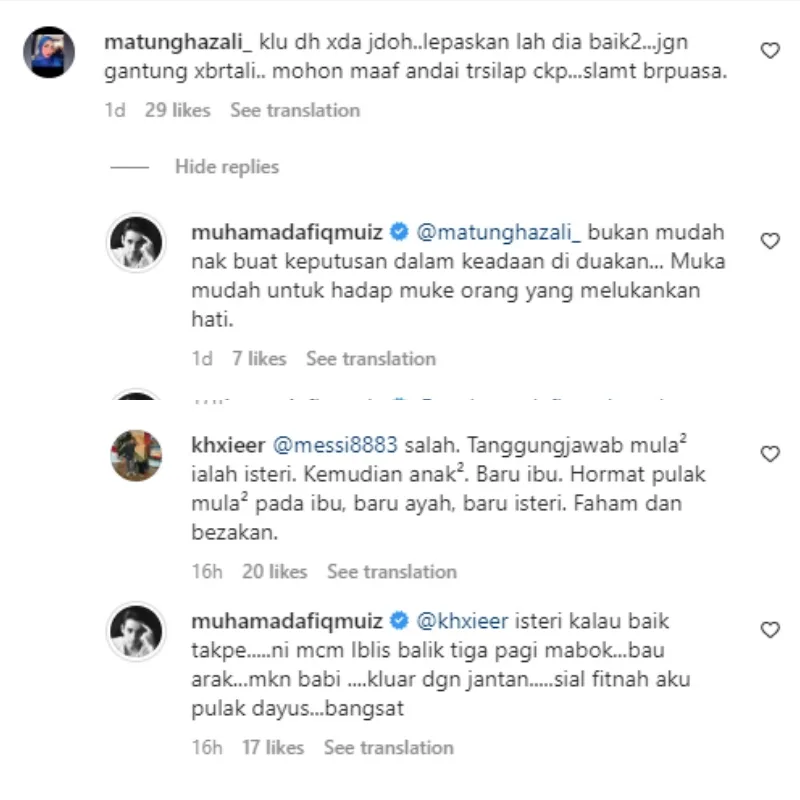Click the @matunghazali_ mention in reply
Viewport: 800px width, 800px height.
click(x=498, y=232)
